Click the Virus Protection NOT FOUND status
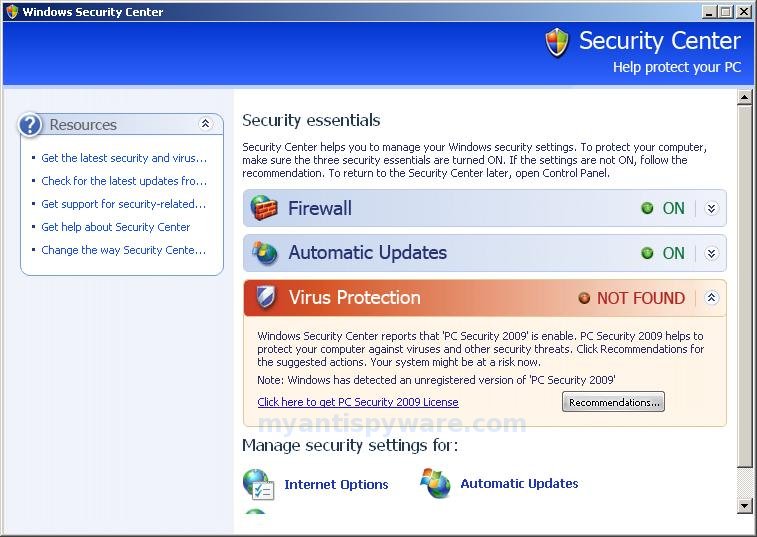Image resolution: width=757 pixels, height=537 pixels. [632, 298]
